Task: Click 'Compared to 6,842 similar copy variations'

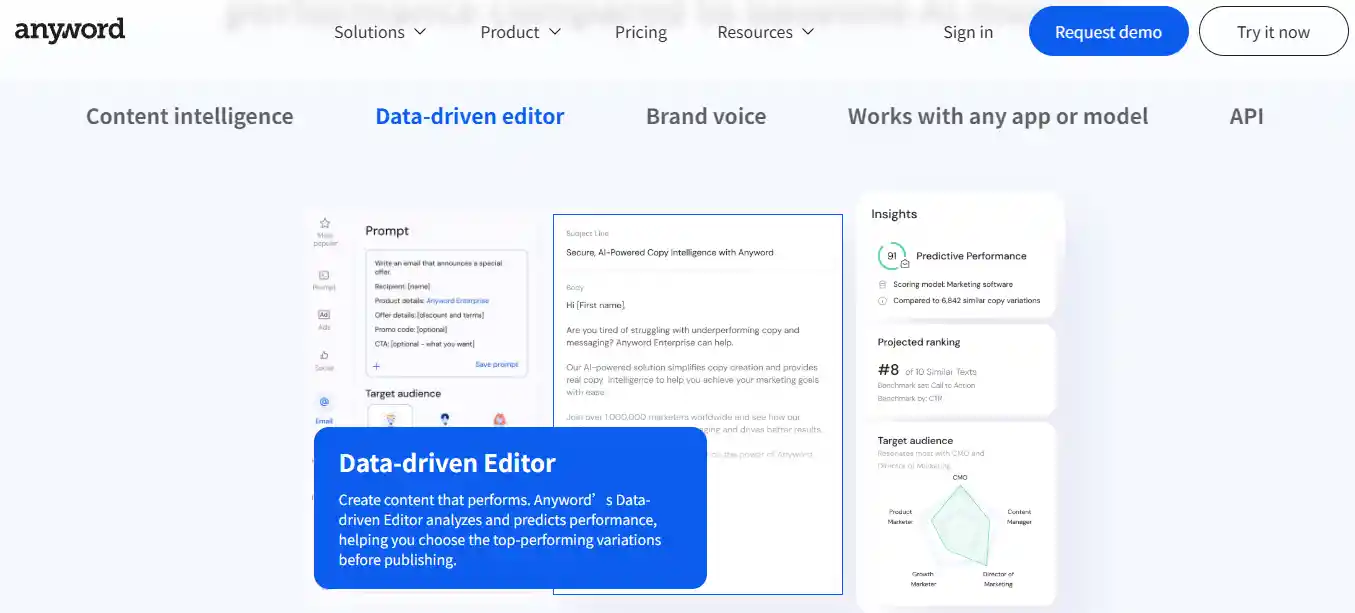Action: click(x=966, y=300)
